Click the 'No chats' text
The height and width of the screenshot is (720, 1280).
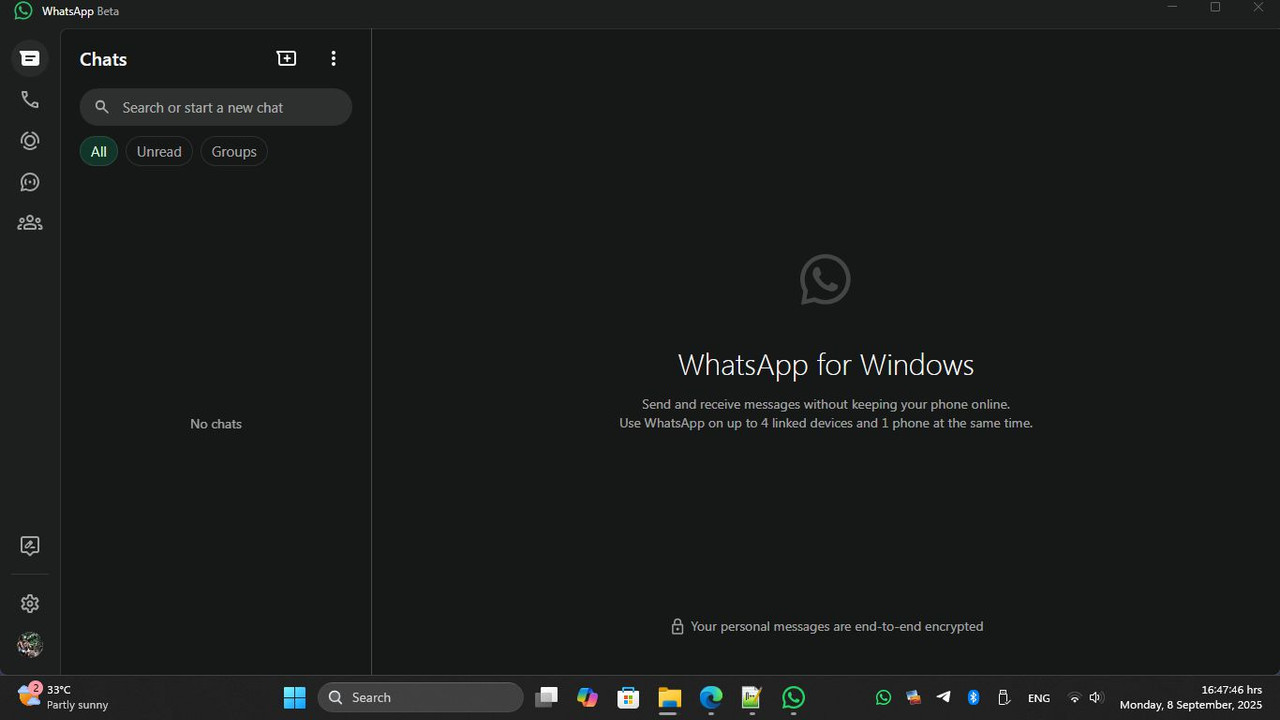coord(216,424)
